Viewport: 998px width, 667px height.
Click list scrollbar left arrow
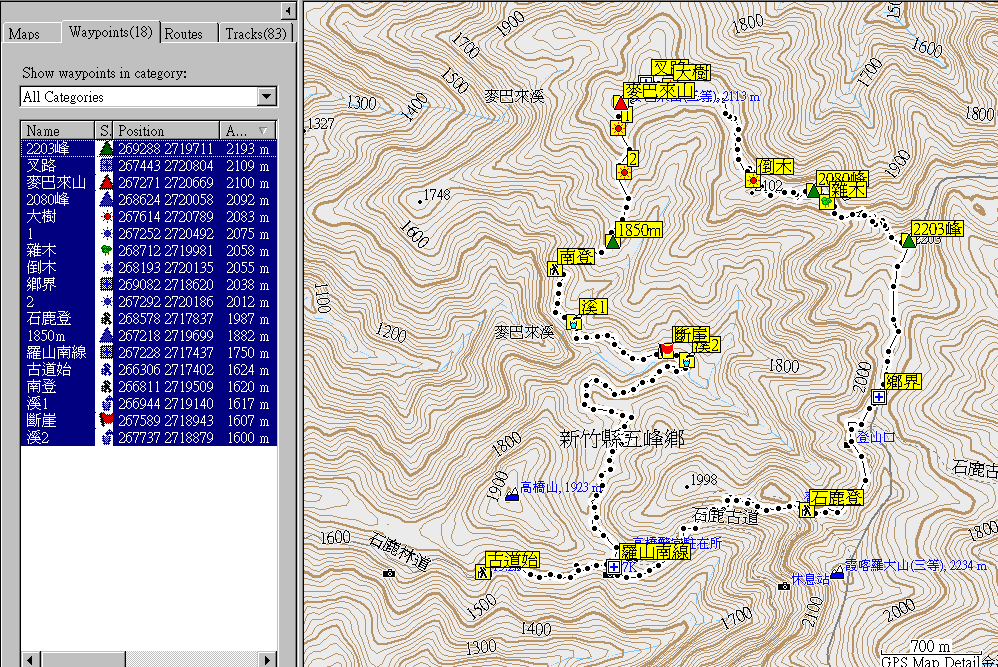[x=31, y=659]
